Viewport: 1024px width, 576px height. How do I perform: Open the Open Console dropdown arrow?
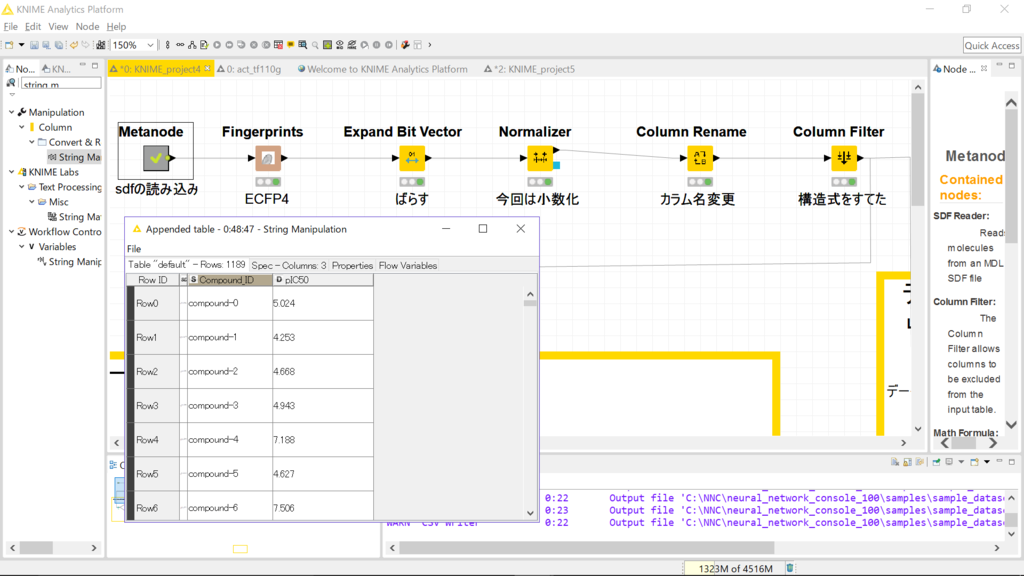click(x=987, y=462)
